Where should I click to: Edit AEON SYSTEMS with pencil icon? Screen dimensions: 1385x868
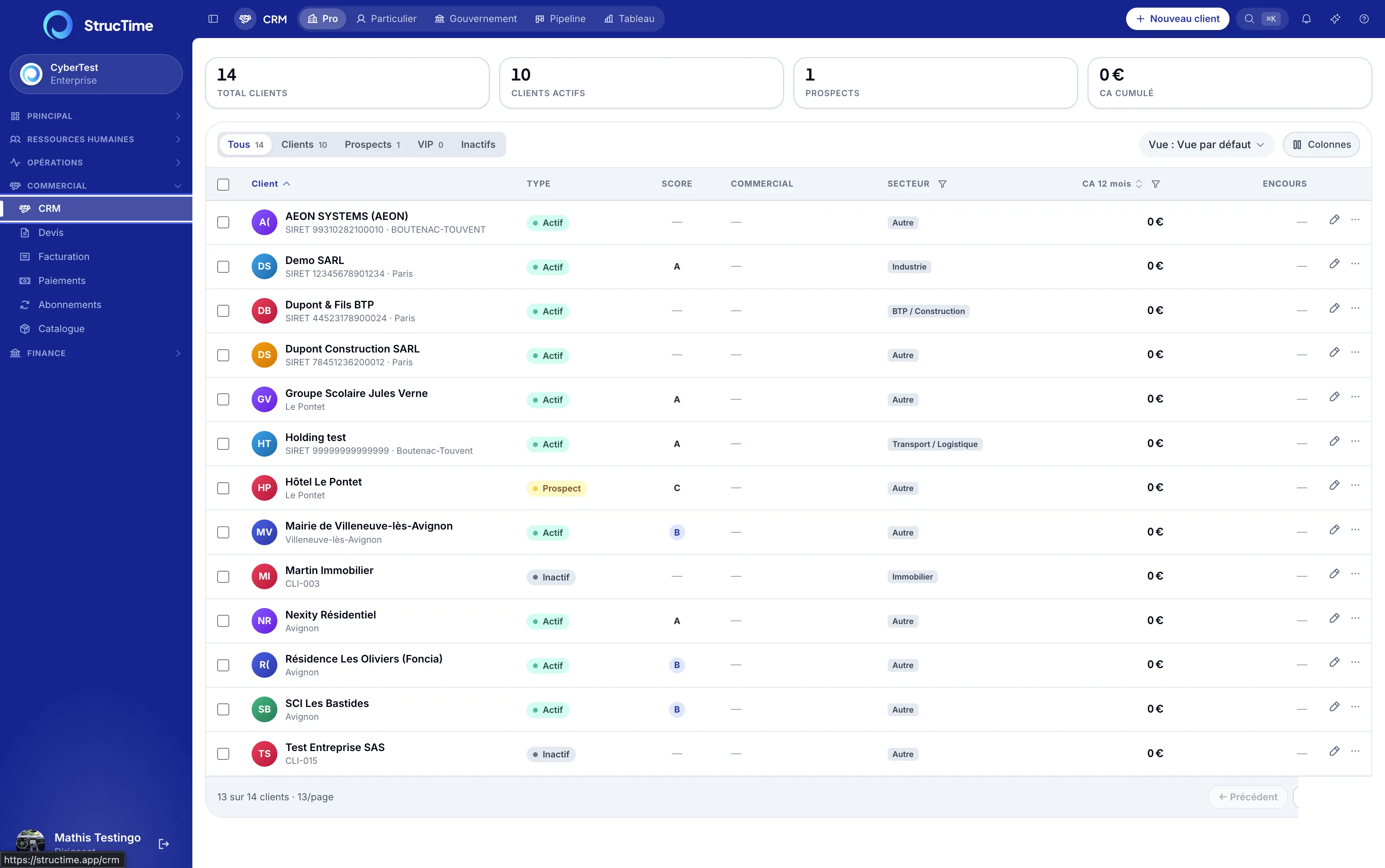1335,219
